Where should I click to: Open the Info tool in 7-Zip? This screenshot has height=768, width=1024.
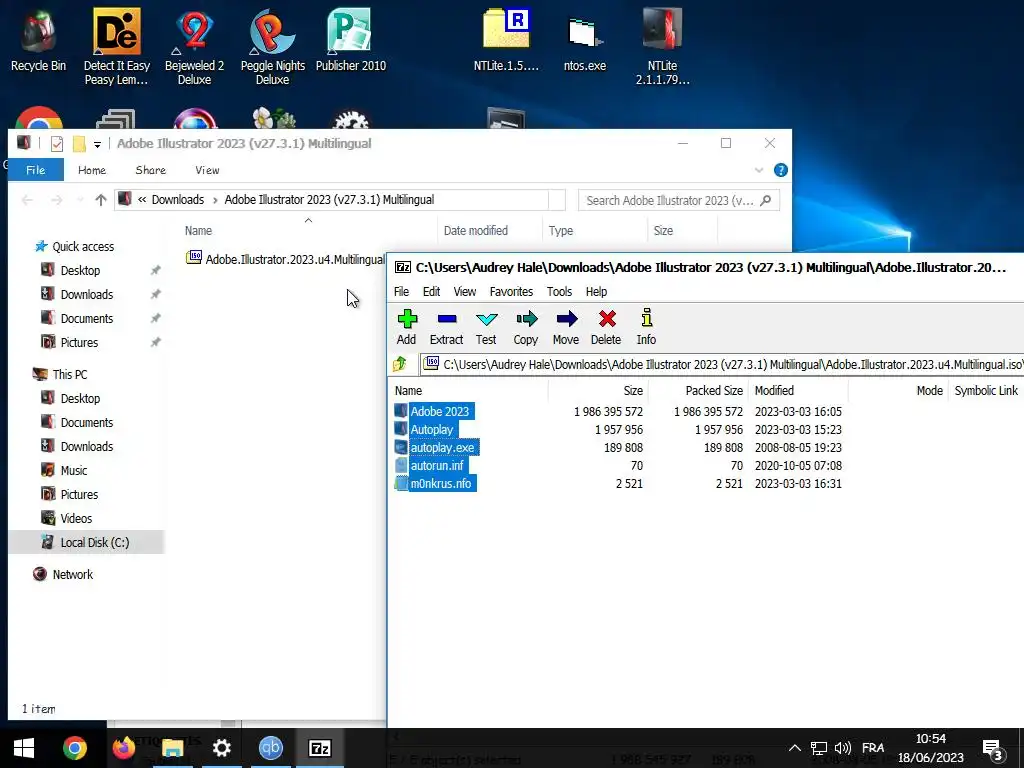(646, 327)
